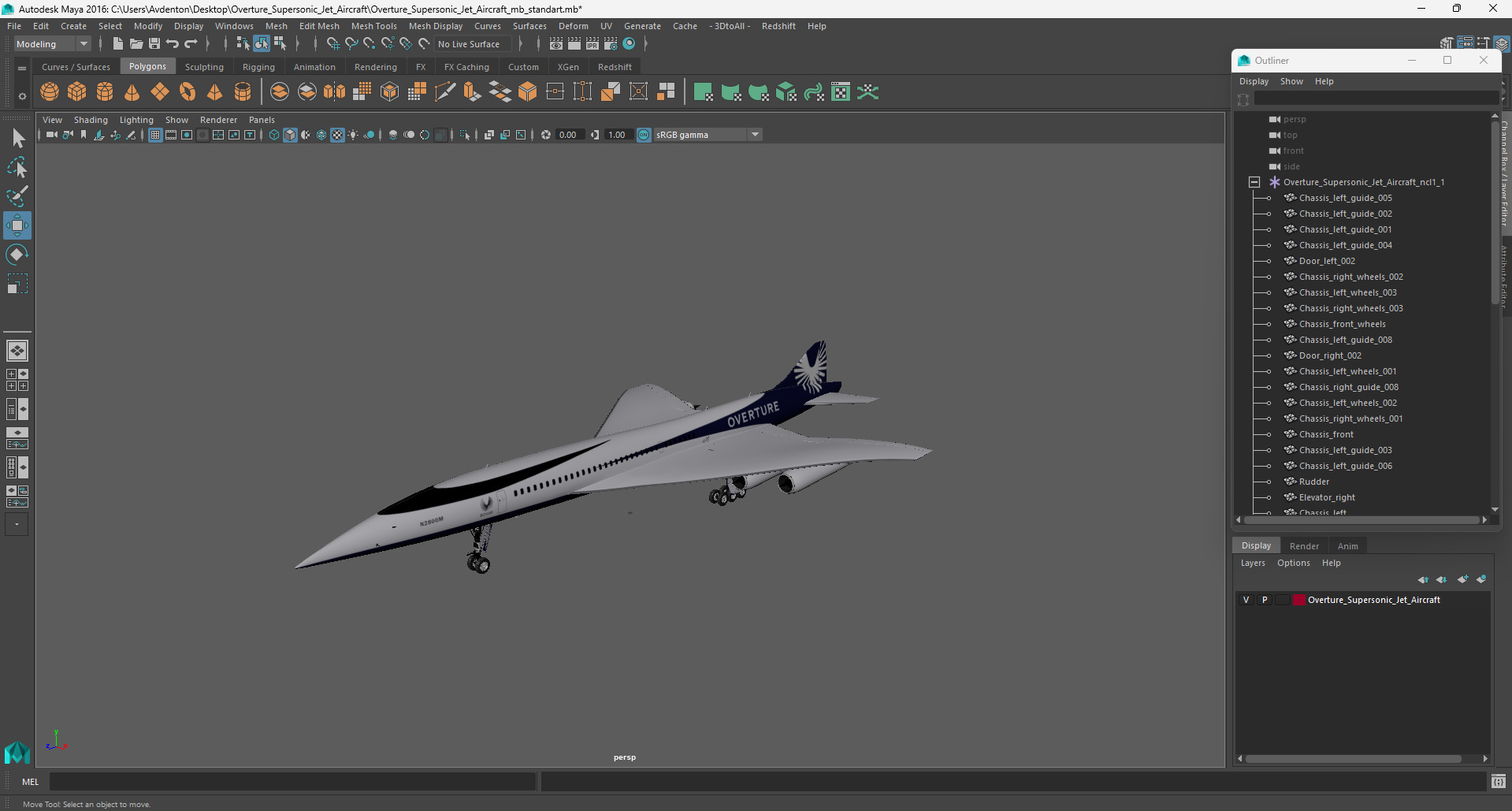Toggle visibility V of Overture_Supersonic_Jet_Aircraft layer

[x=1246, y=600]
